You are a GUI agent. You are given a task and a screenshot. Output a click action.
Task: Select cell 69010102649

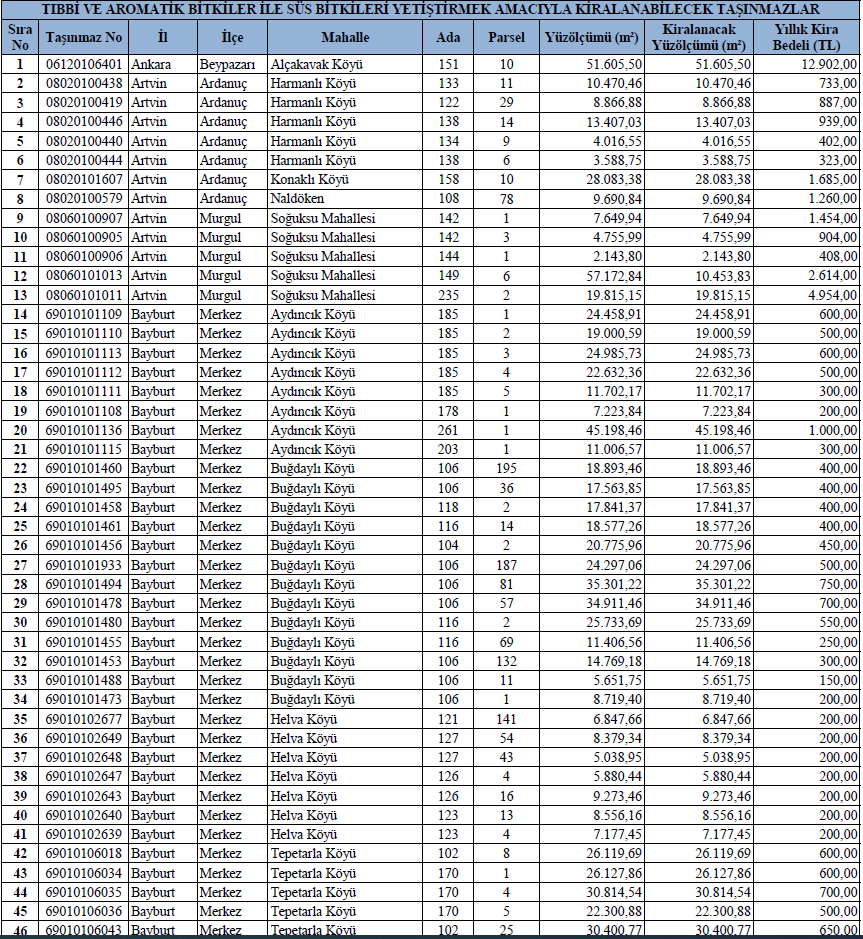click(84, 738)
